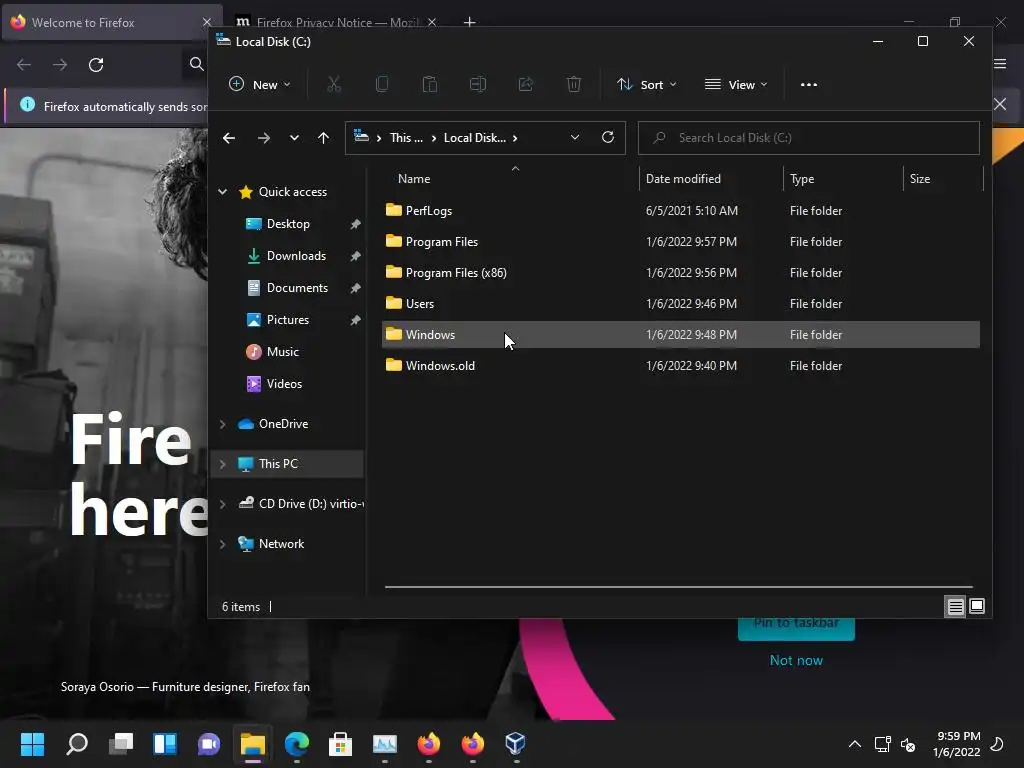Open taskbar Search
The height and width of the screenshot is (768, 1024).
tap(77, 744)
